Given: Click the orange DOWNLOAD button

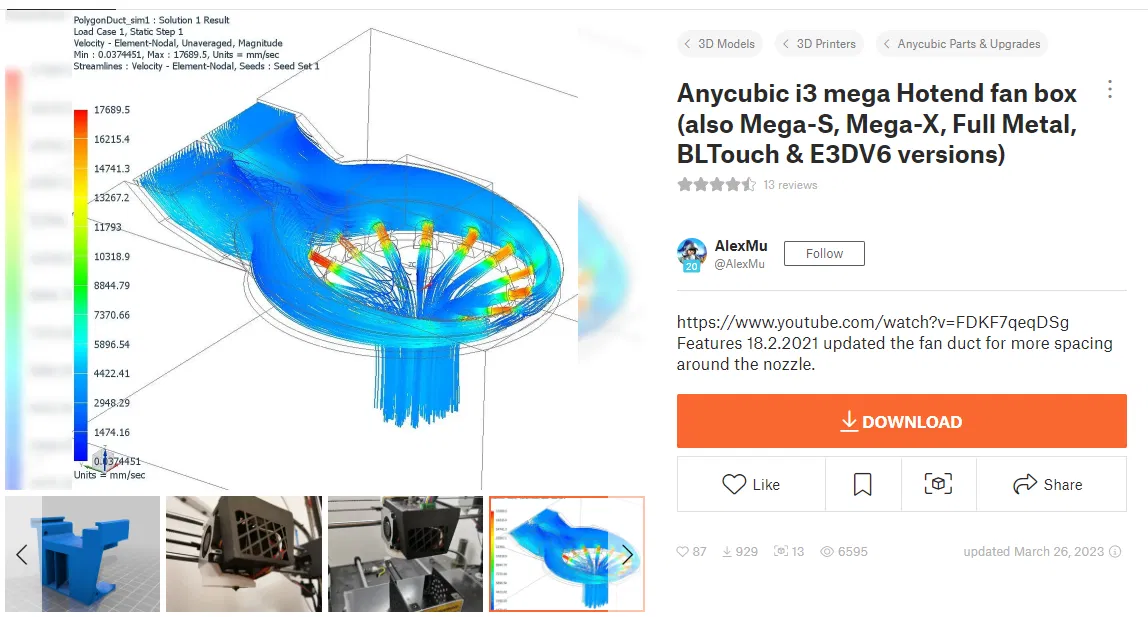Looking at the screenshot, I should click(x=901, y=421).
